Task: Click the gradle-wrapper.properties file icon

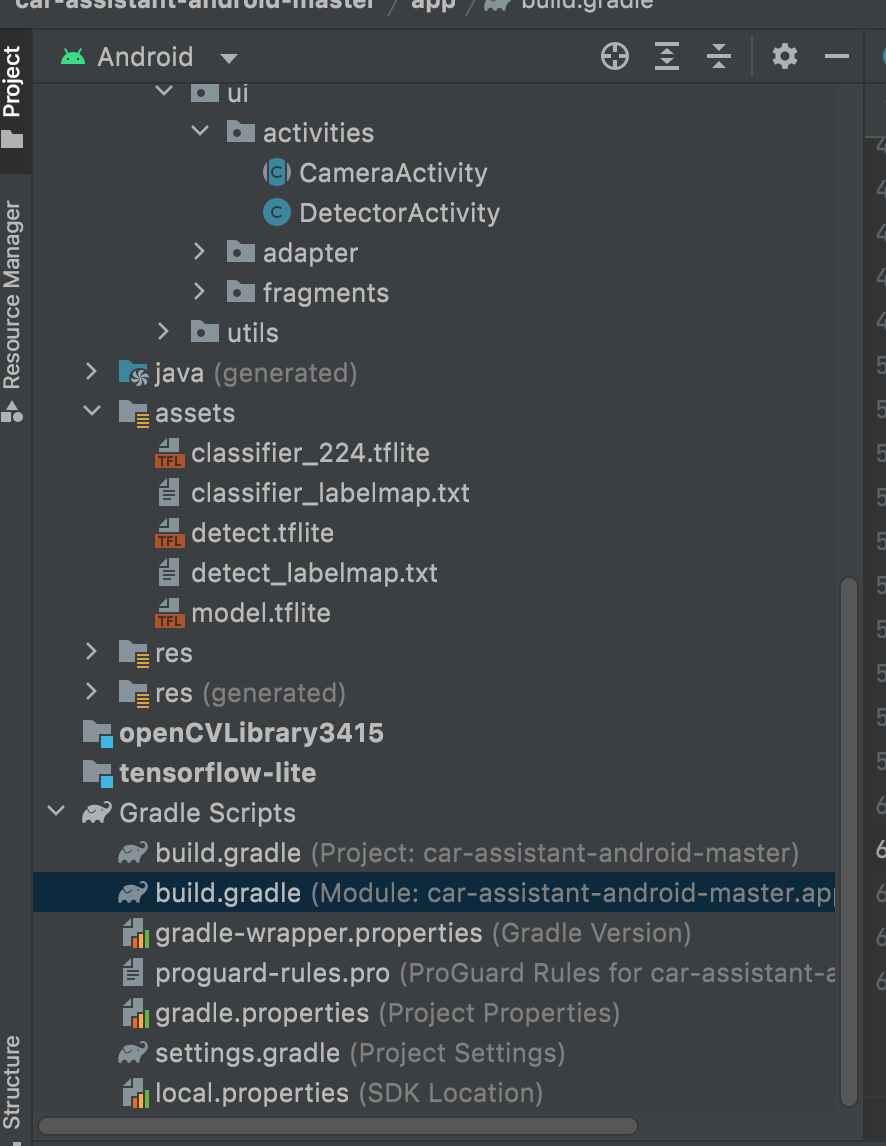Action: [x=135, y=933]
